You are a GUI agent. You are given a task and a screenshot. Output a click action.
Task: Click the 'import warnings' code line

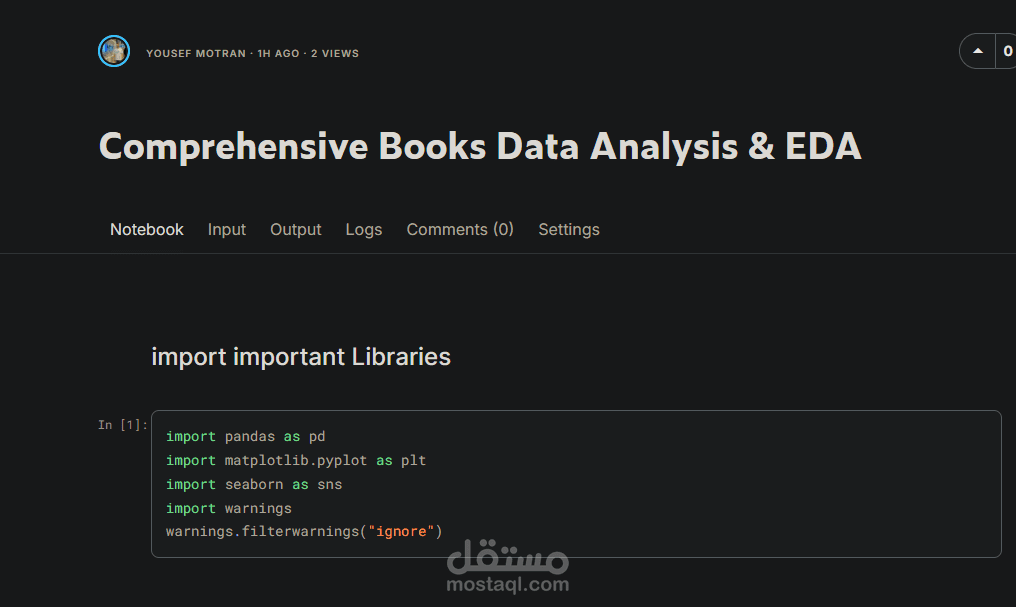(229, 509)
